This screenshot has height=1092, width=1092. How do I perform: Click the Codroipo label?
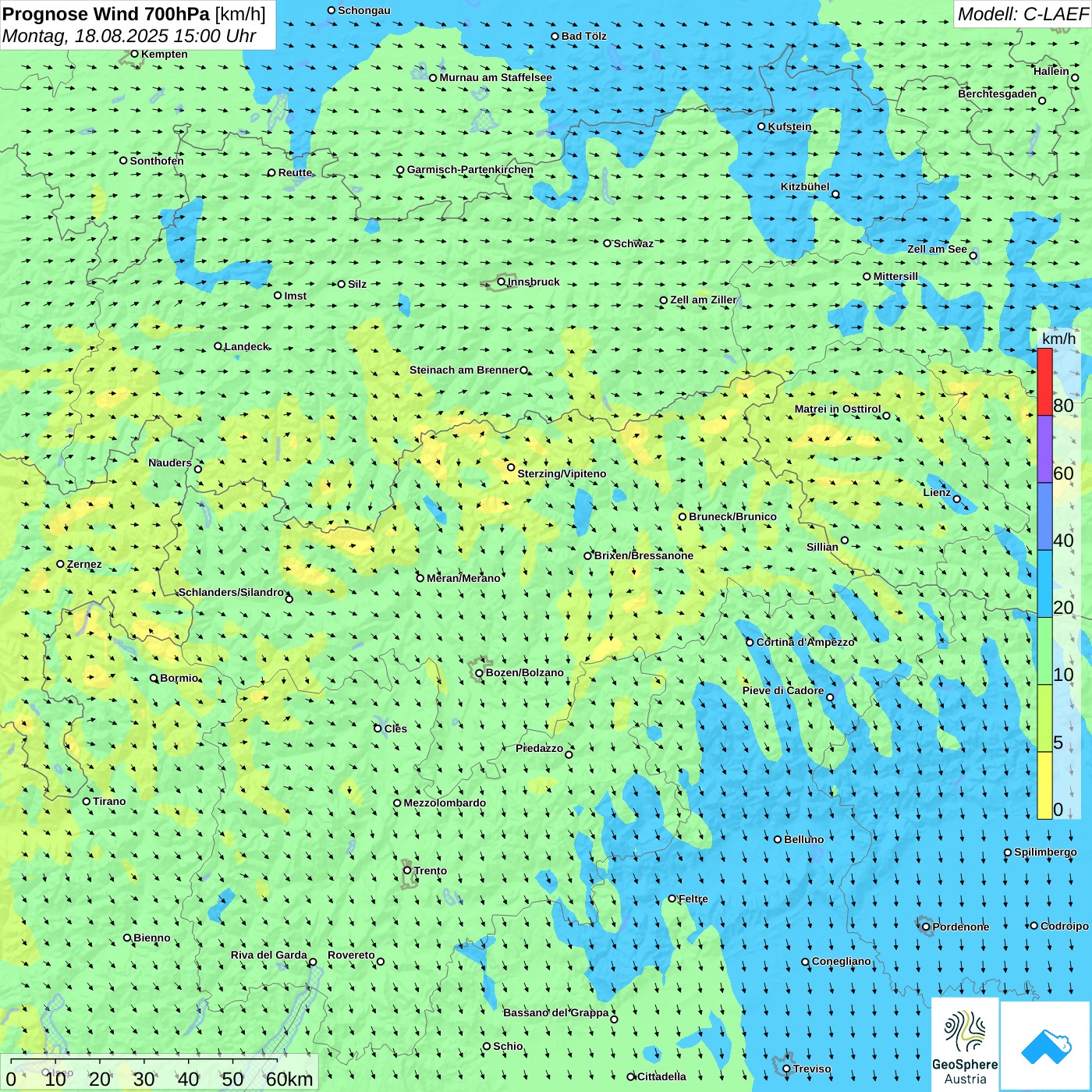(x=1065, y=926)
